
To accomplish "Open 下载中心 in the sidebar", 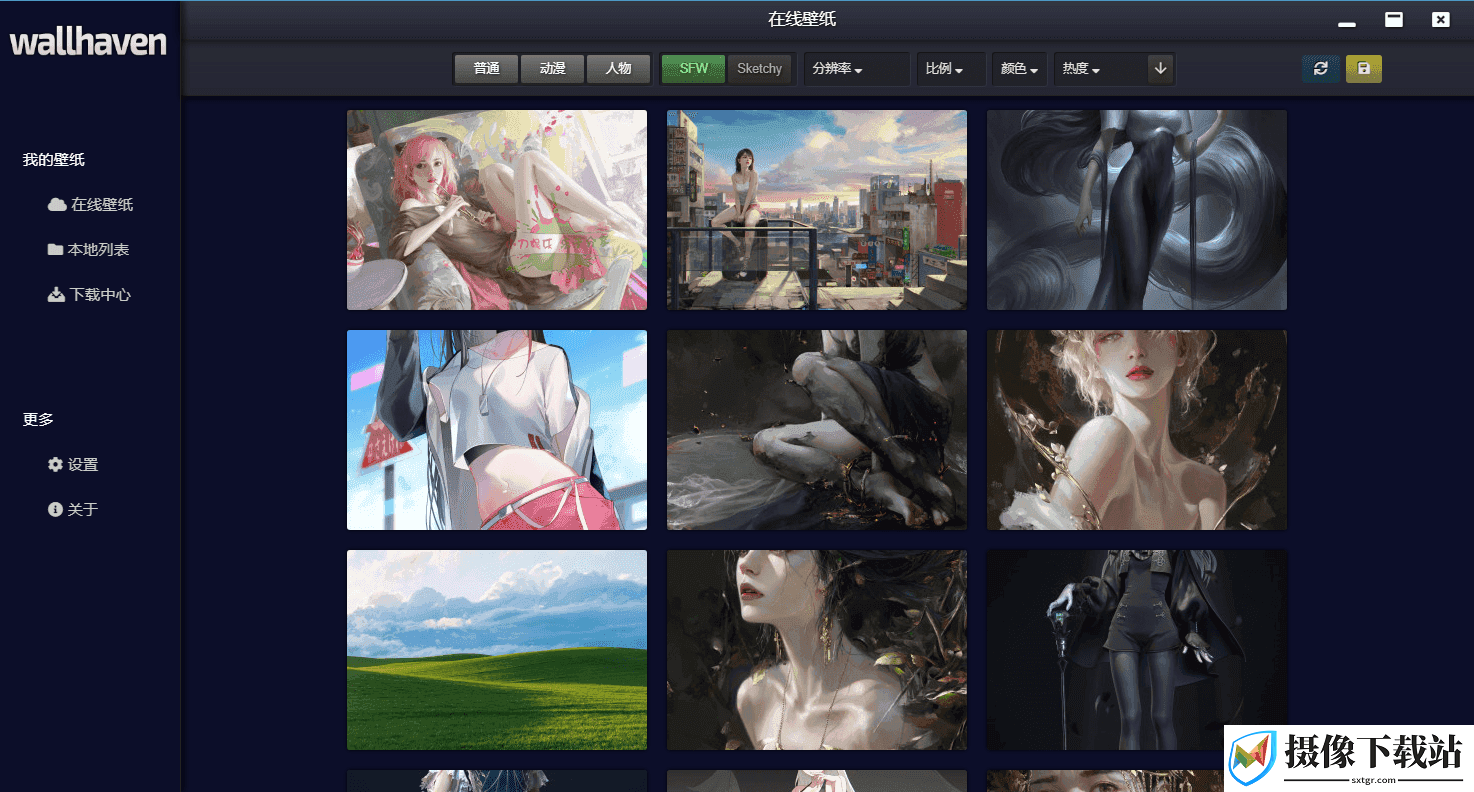I will click(90, 294).
